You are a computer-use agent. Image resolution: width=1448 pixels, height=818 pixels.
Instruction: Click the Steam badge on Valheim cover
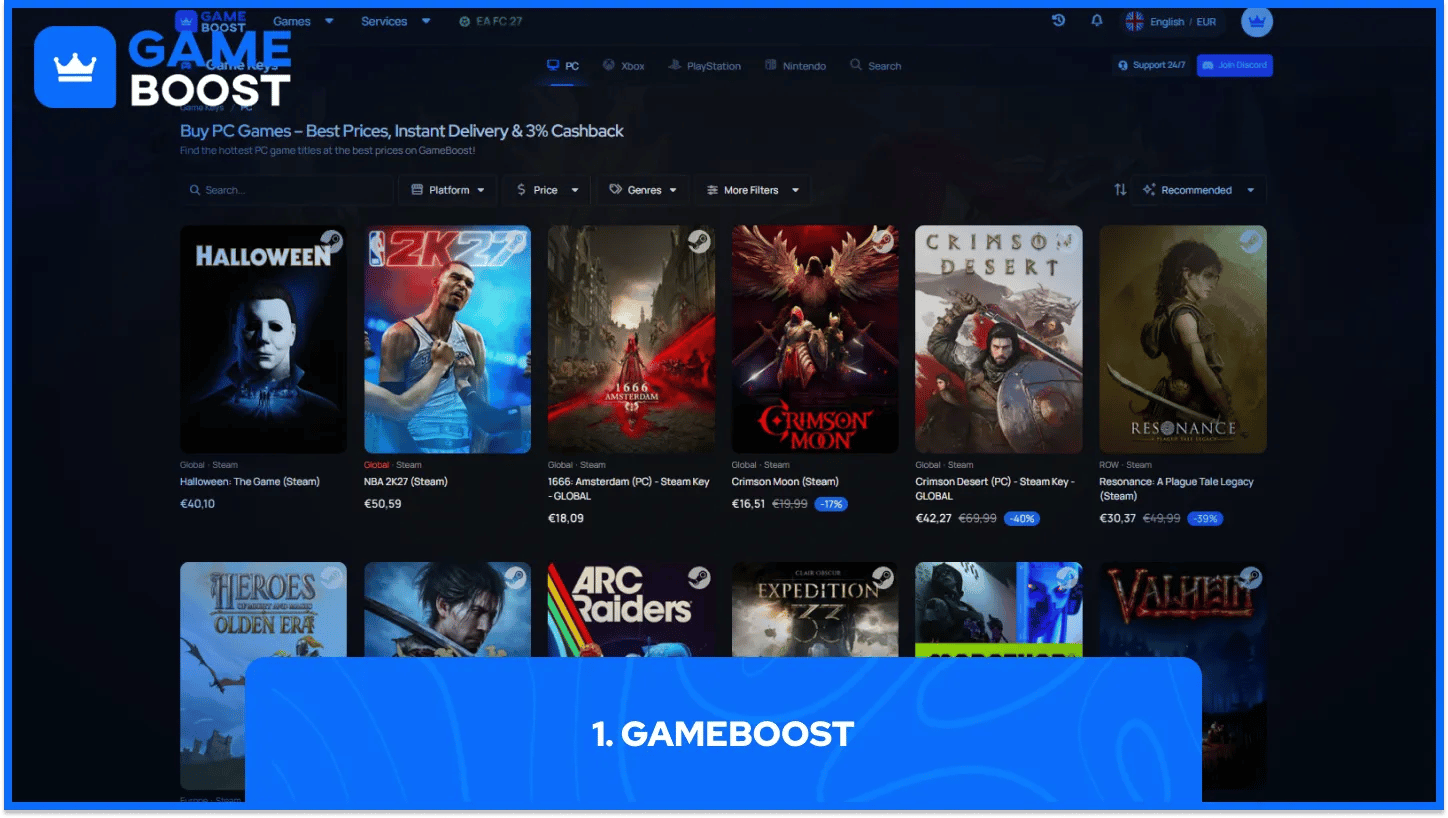pyautogui.click(x=1251, y=578)
